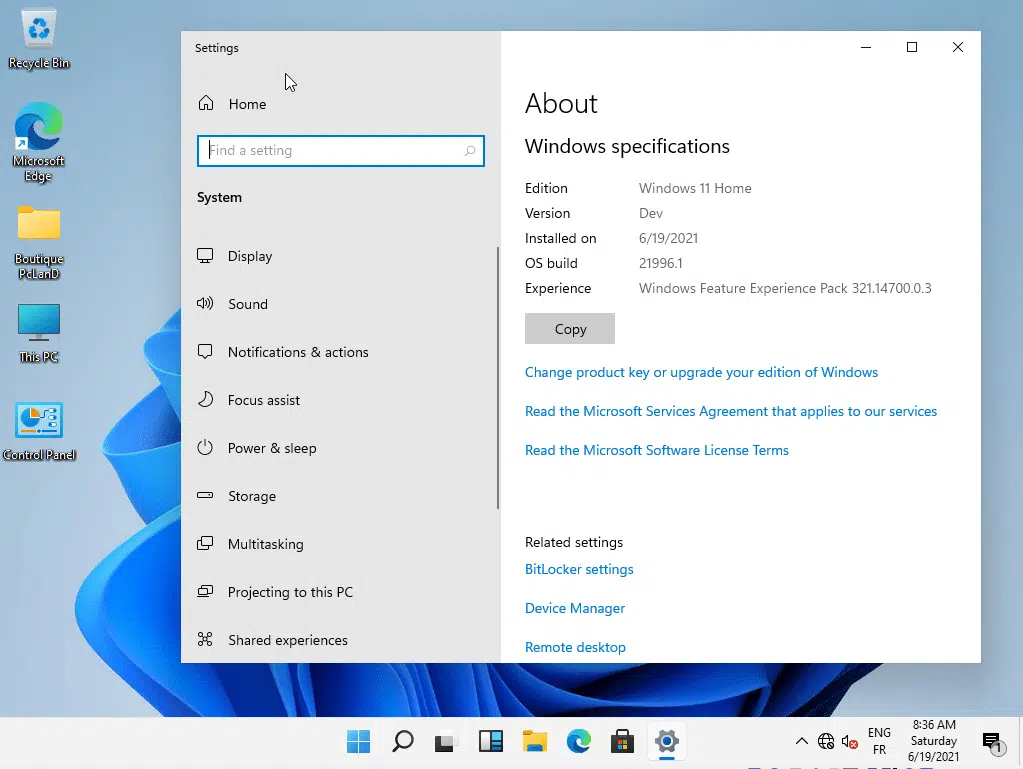Open the notification center icon
Image resolution: width=1023 pixels, height=769 pixels.
tap(993, 742)
